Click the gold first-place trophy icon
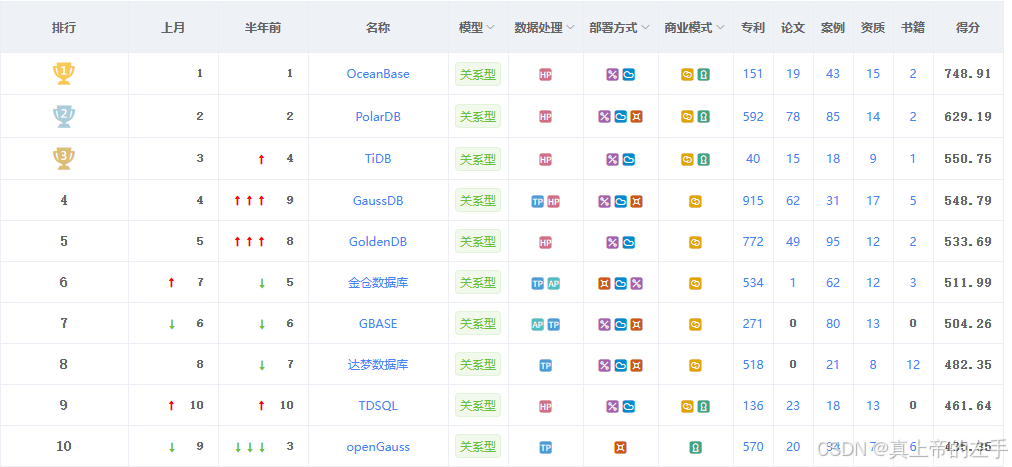The image size is (1012, 467). point(63,74)
